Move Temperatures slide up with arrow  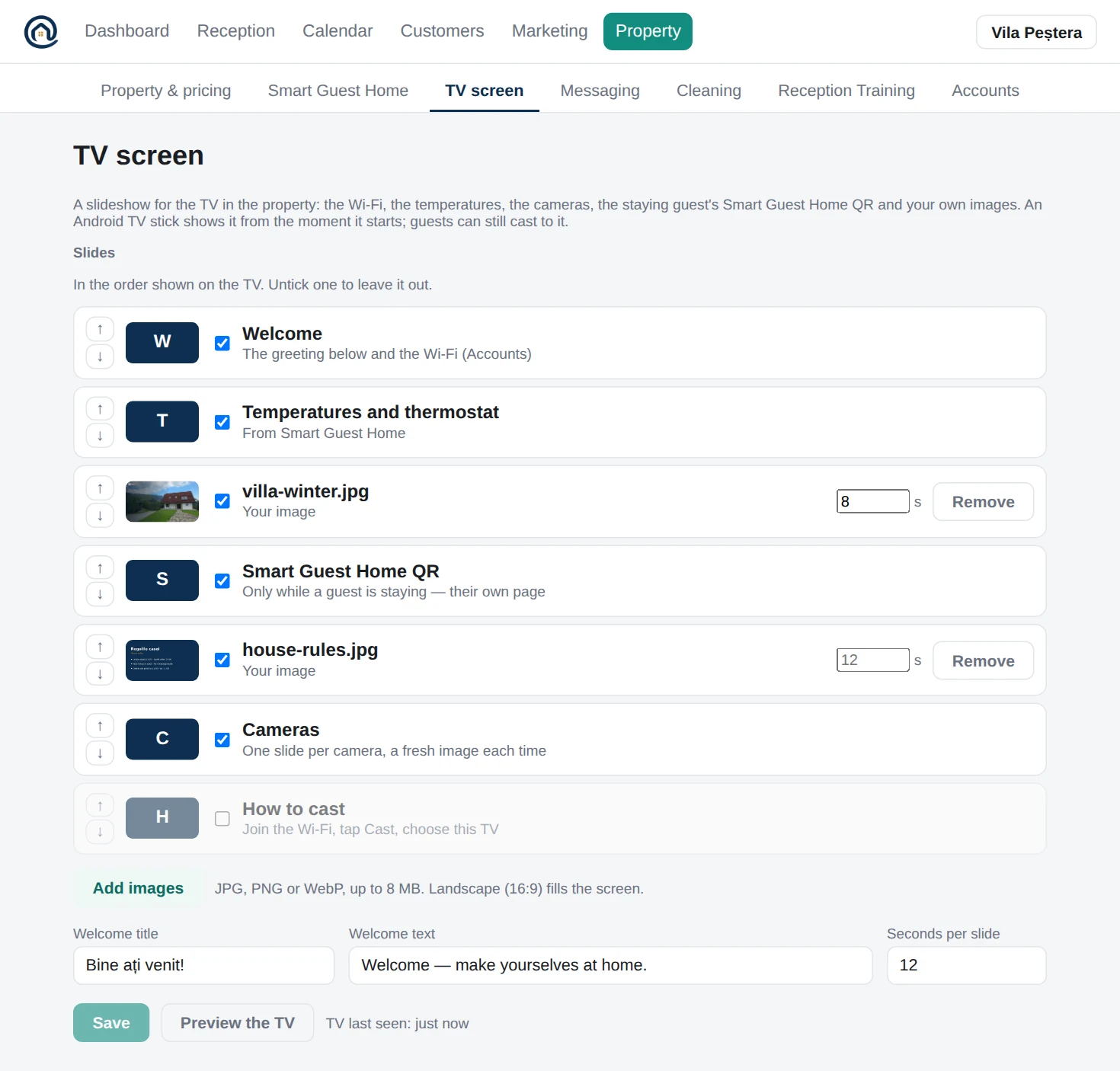pyautogui.click(x=100, y=408)
